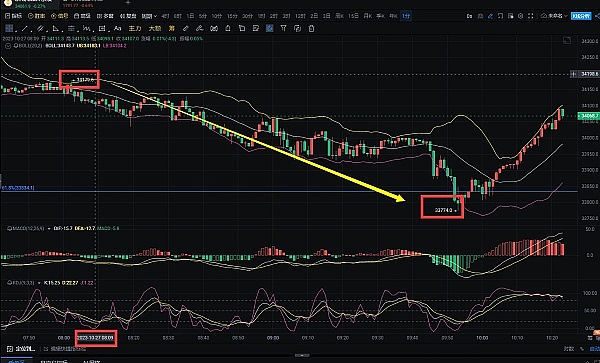Screen dimensions: 600x363
Task: Click the share icon at far top right
Action: pos(597,16)
